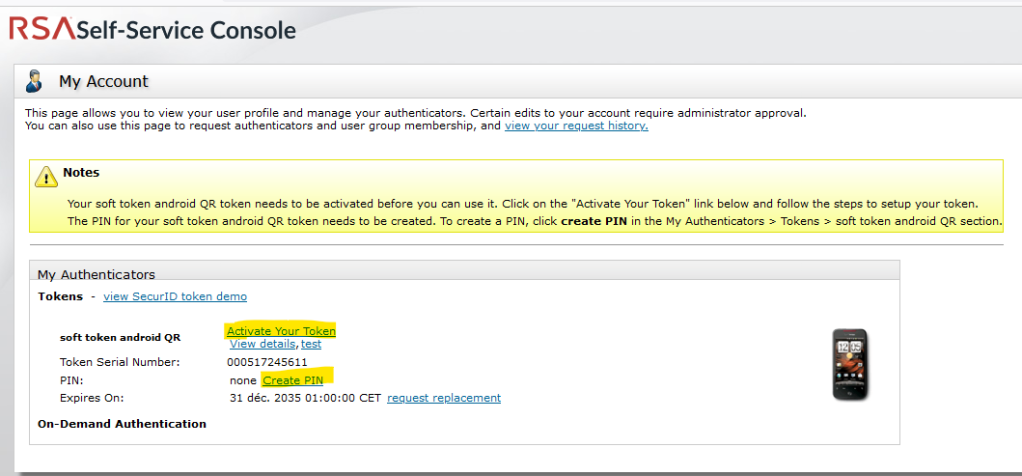Click the My Account user icon
This screenshot has width=1022, height=476.
tap(36, 81)
